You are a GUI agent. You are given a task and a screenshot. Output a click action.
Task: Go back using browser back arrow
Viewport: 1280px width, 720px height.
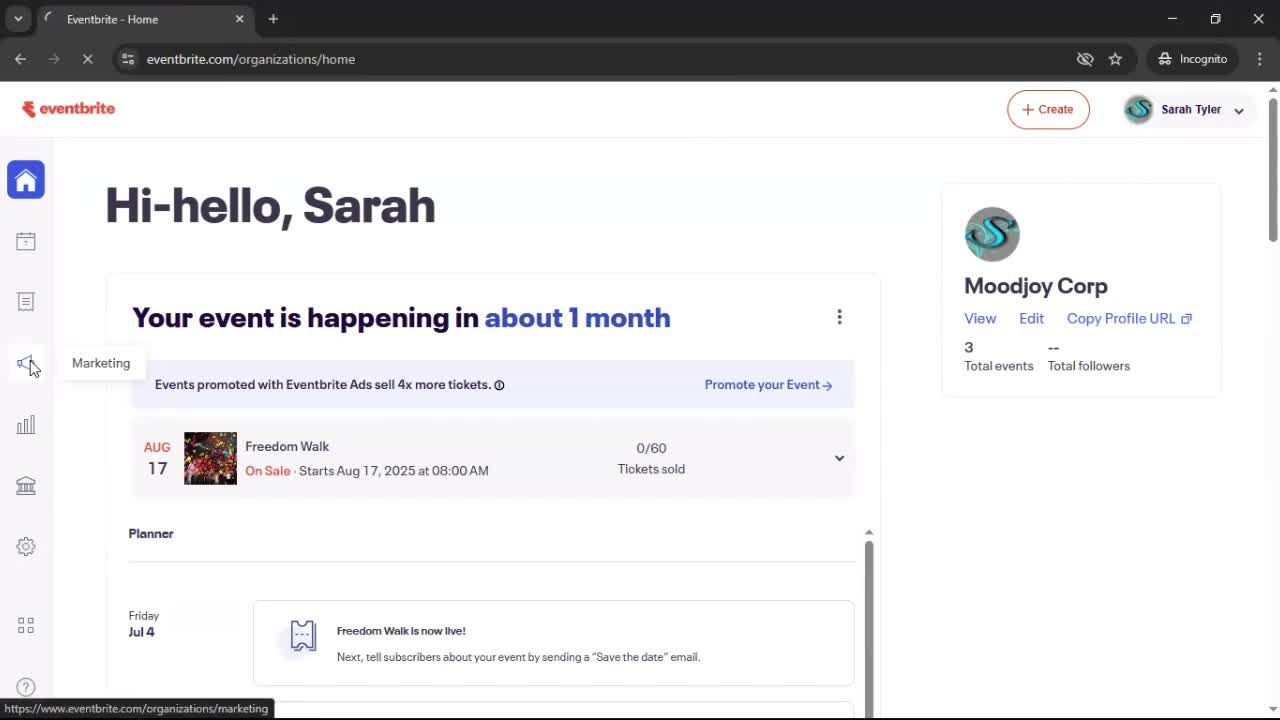click(20, 59)
